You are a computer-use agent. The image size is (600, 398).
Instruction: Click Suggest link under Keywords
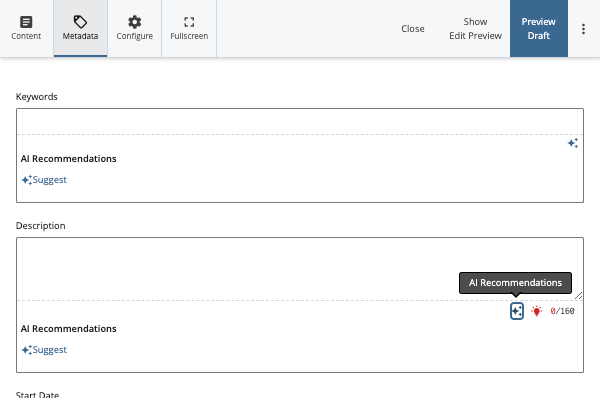(x=49, y=179)
